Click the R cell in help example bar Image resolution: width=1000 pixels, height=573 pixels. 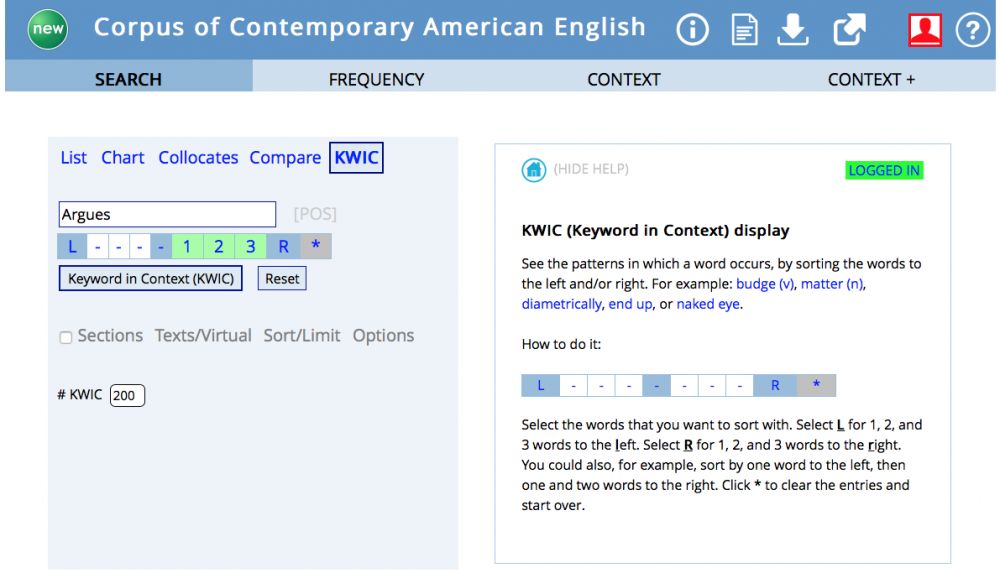775,385
